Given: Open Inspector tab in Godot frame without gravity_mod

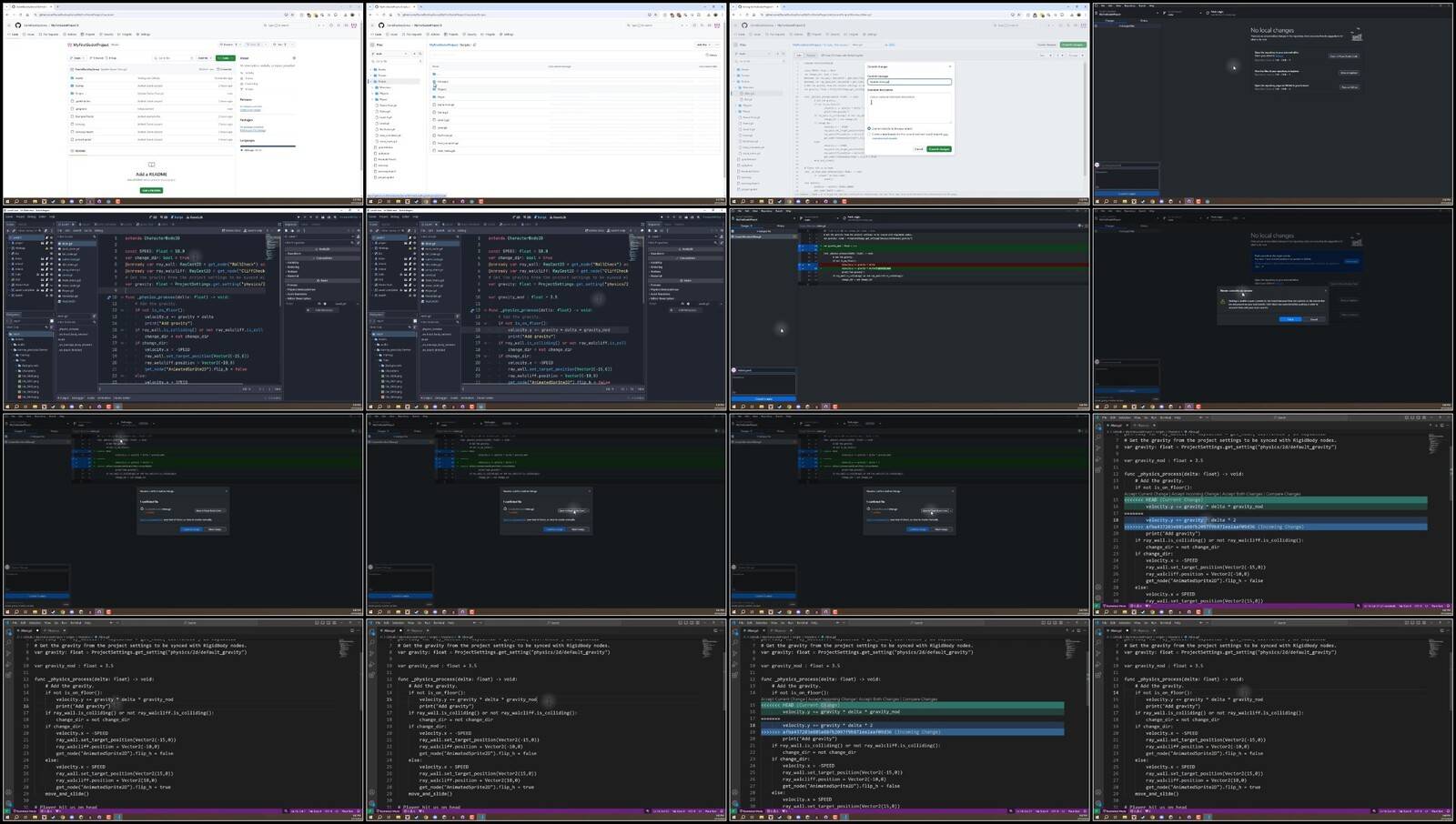Looking at the screenshot, I should (x=290, y=225).
